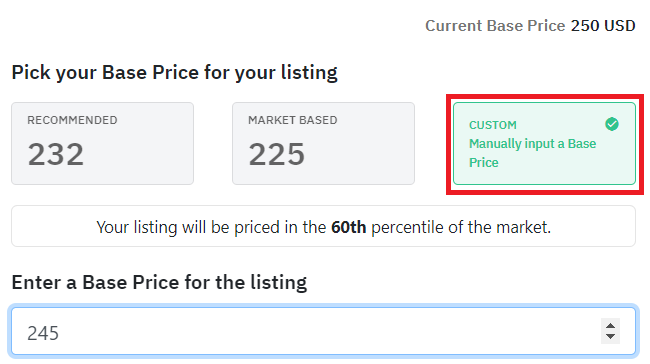Click "Enter a Base Price" field label

(159, 283)
